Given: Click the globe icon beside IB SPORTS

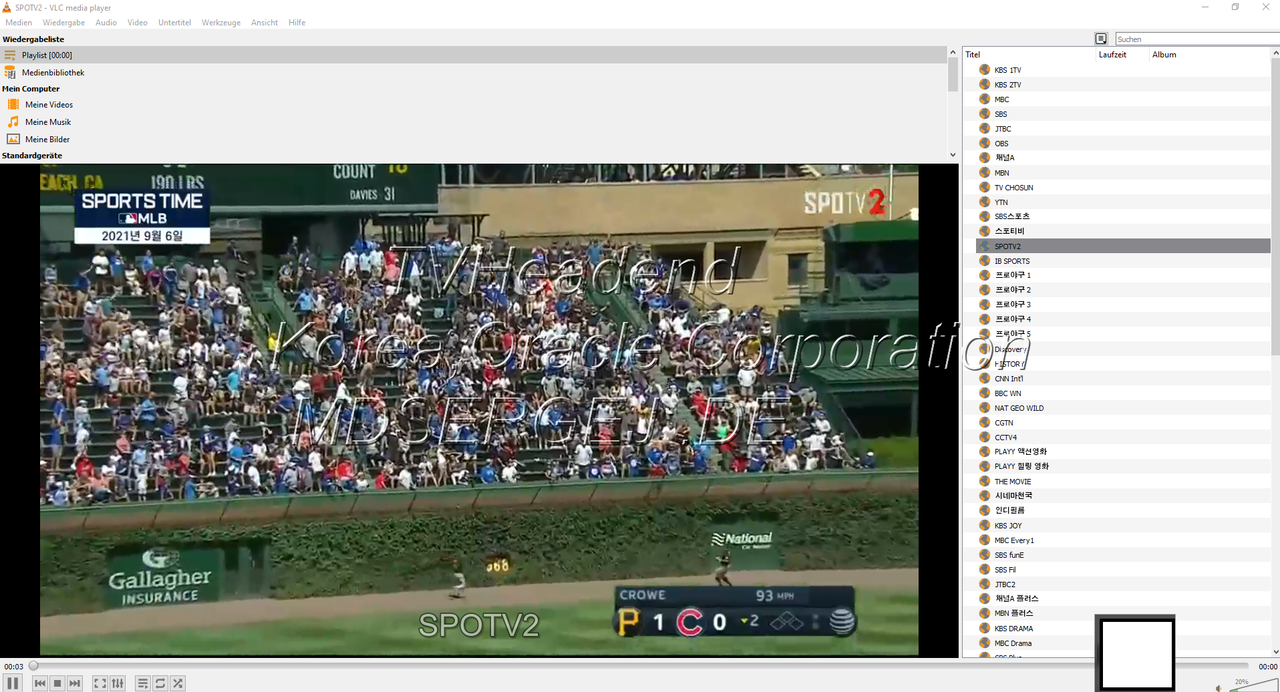Looking at the screenshot, I should pos(984,261).
